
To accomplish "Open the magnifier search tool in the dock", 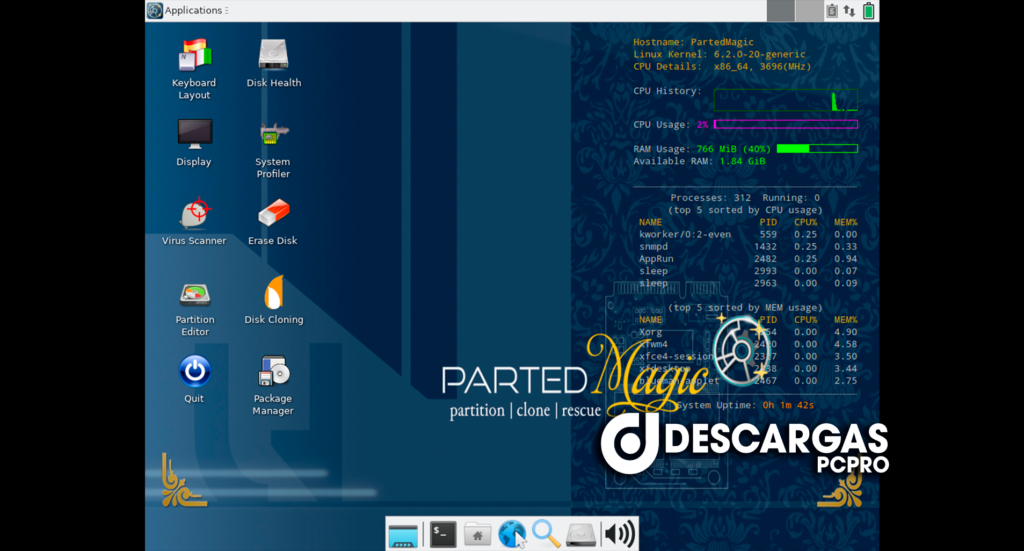I will click(546, 534).
